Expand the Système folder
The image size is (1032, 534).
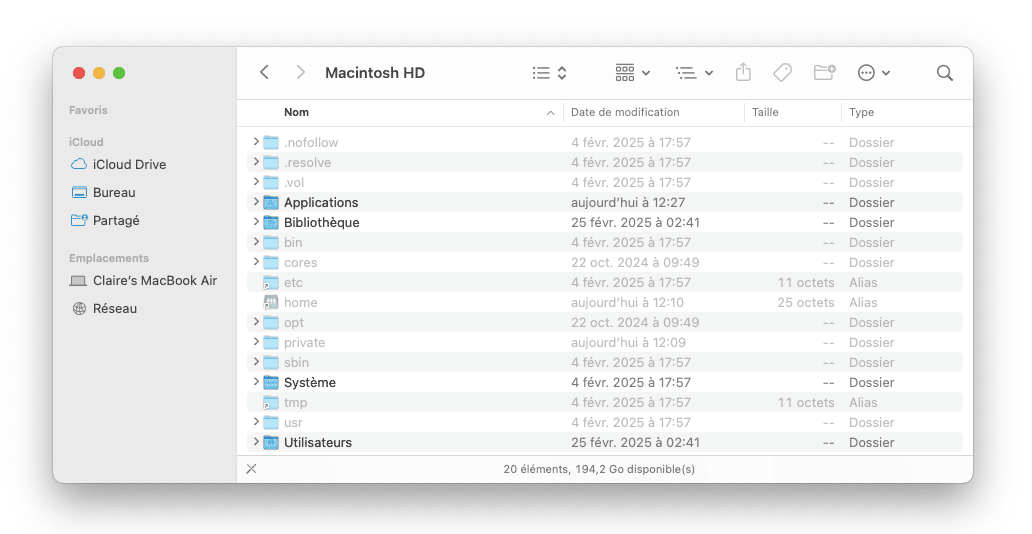coord(256,382)
